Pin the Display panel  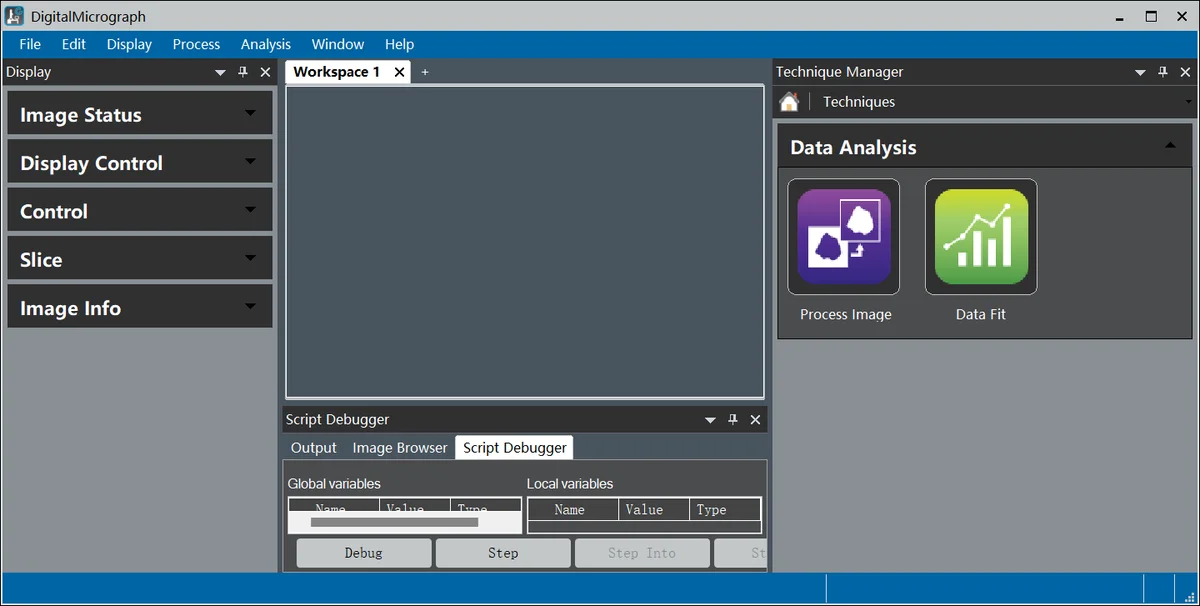pos(243,72)
